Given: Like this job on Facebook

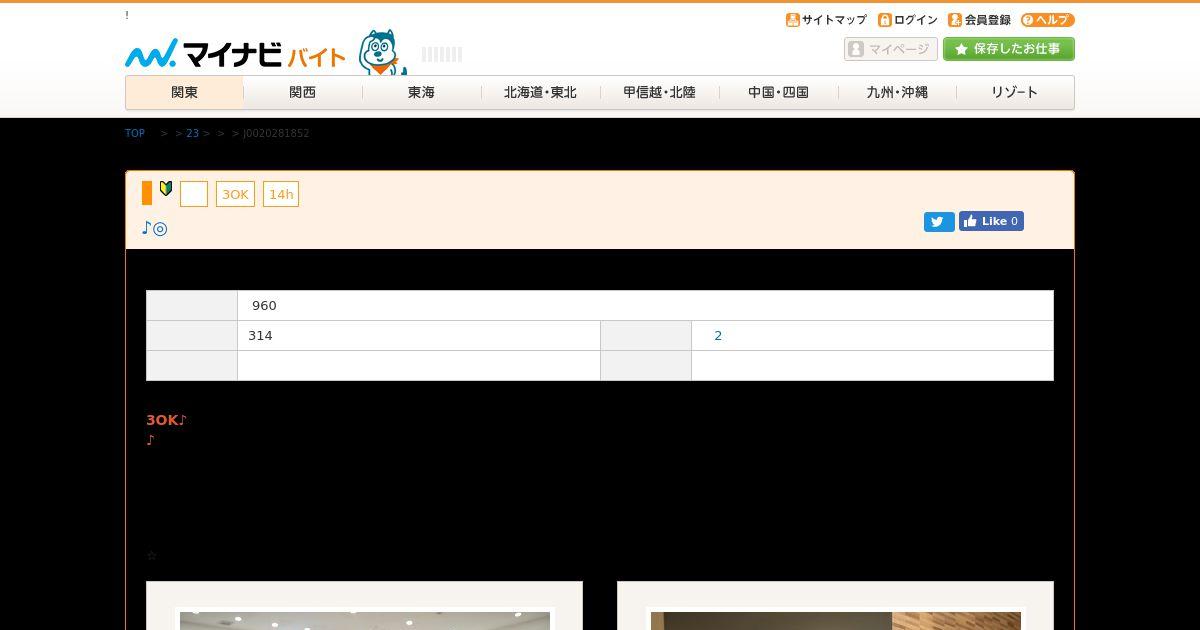Looking at the screenshot, I should pyautogui.click(x=991, y=221).
